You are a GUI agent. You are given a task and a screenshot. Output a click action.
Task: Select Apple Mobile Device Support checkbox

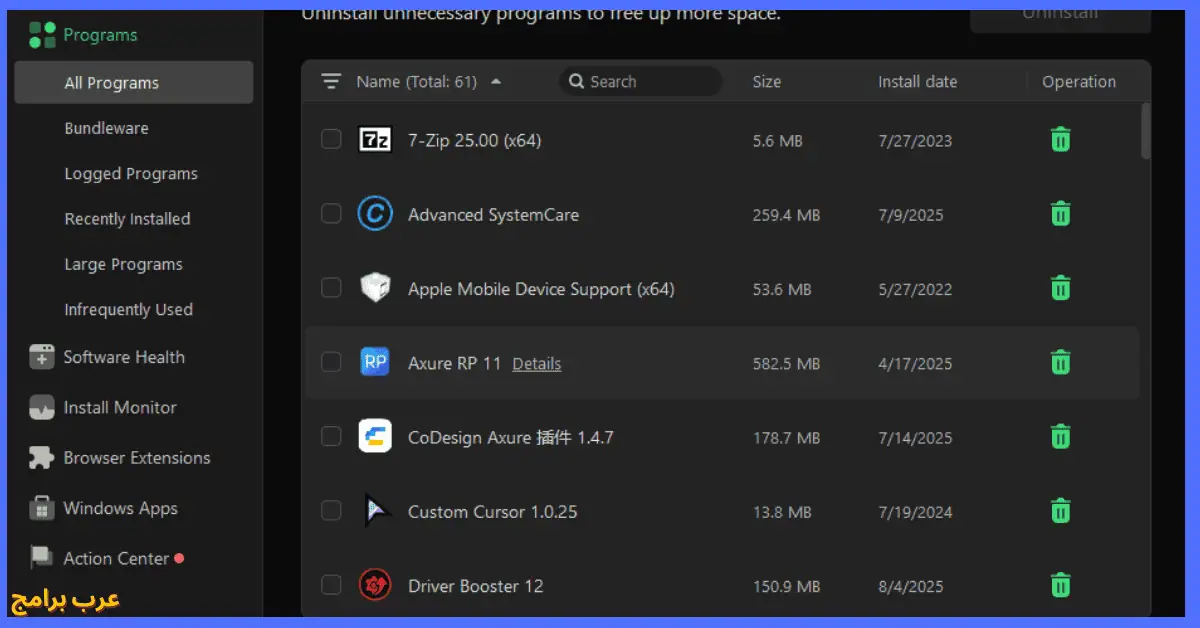[x=331, y=289]
